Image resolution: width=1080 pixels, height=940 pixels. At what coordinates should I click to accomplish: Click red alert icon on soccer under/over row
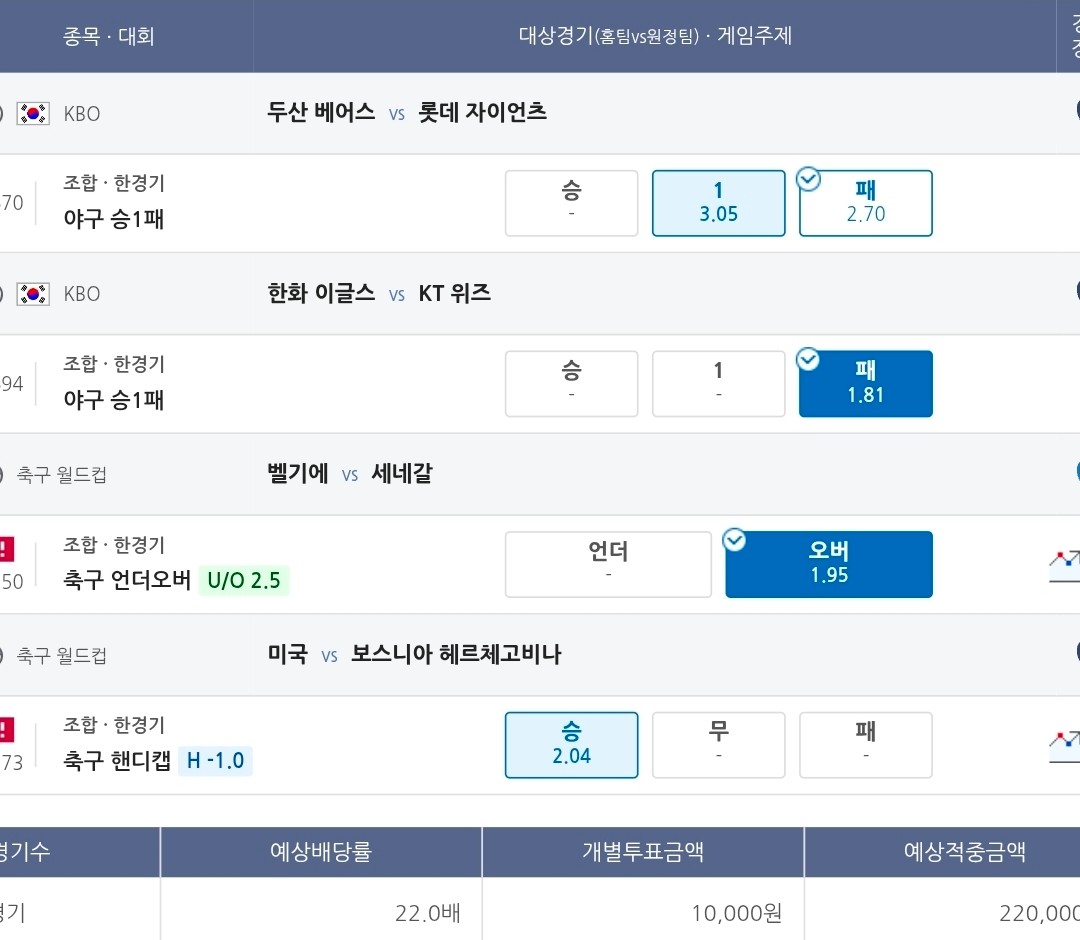point(6,550)
